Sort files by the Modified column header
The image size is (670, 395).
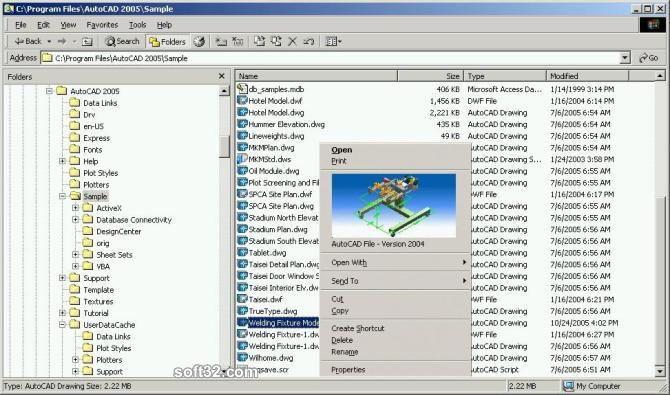pyautogui.click(x=588, y=76)
